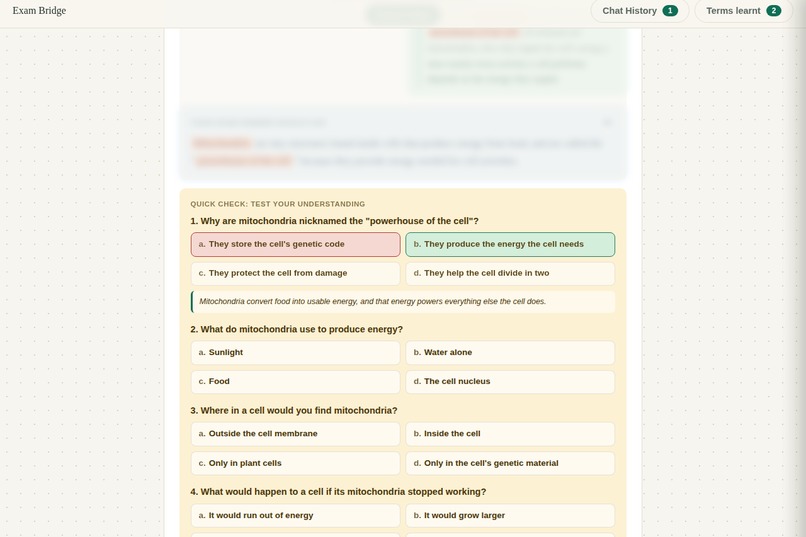Click question 1 about the powerhouse nickname

[x=334, y=221]
